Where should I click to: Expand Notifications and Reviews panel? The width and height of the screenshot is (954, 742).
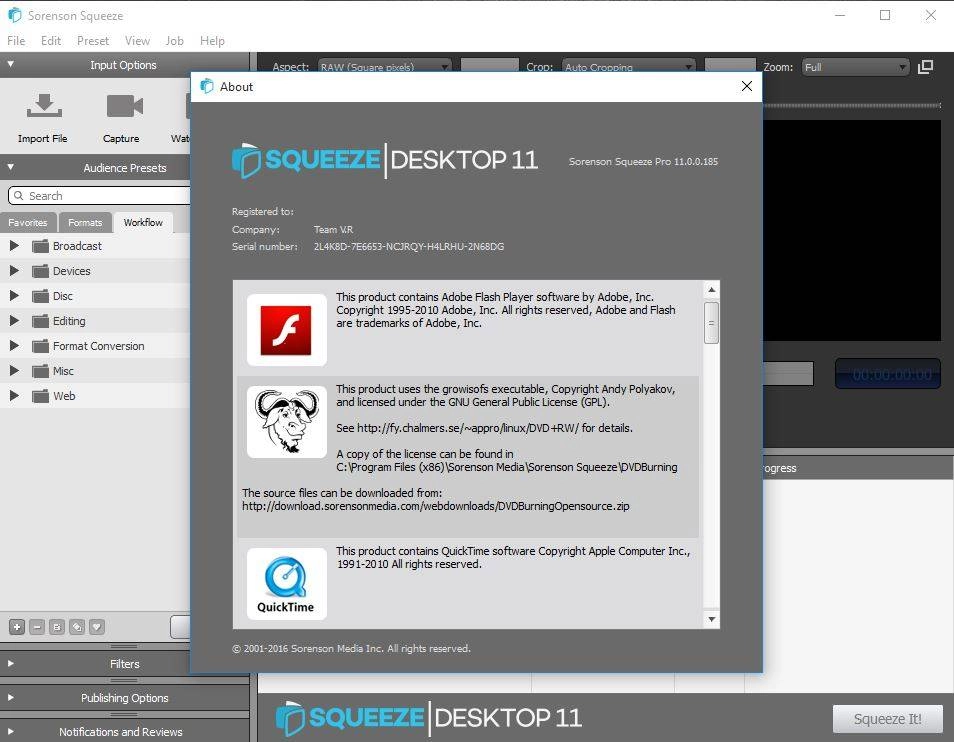point(10,732)
